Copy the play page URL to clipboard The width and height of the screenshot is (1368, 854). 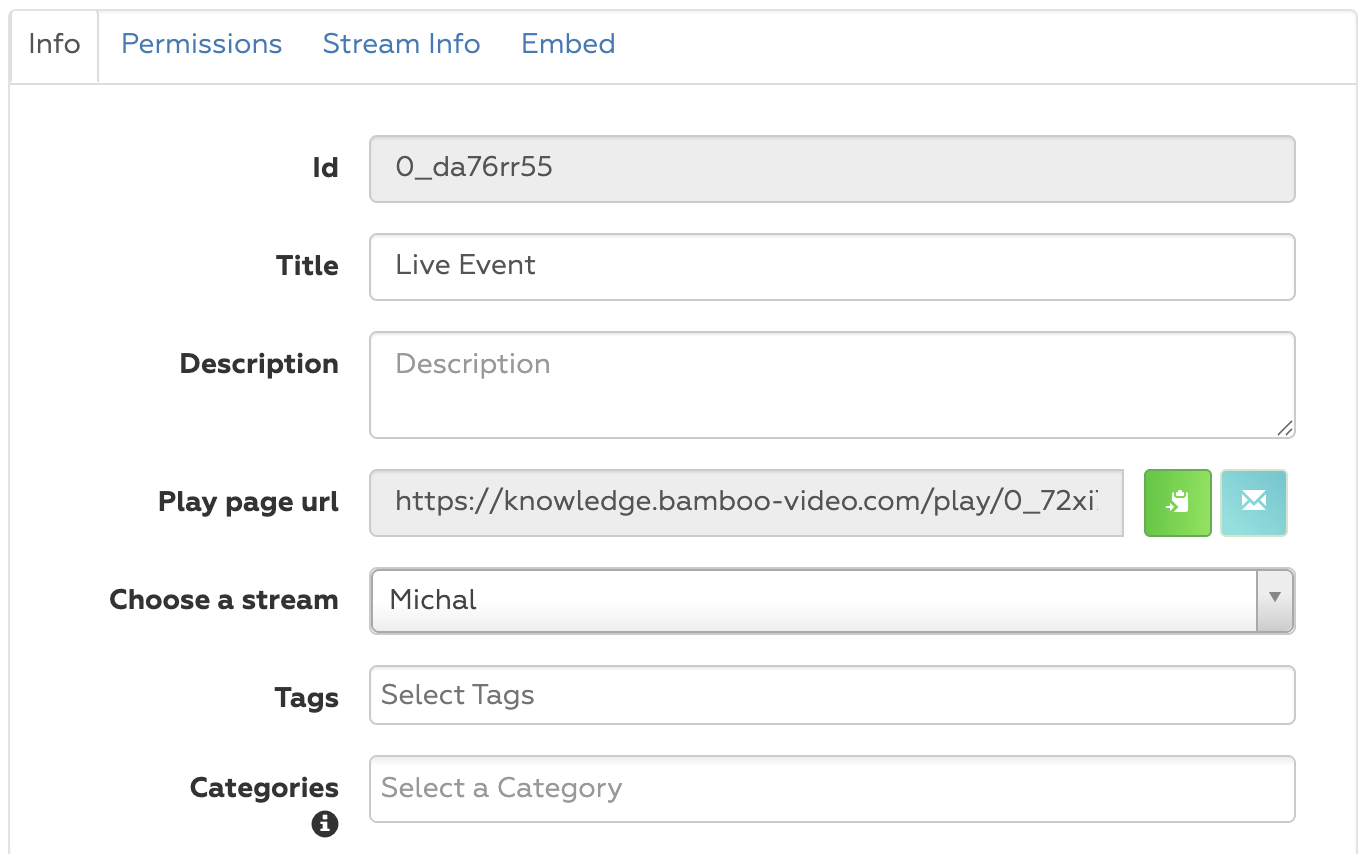coord(1177,503)
